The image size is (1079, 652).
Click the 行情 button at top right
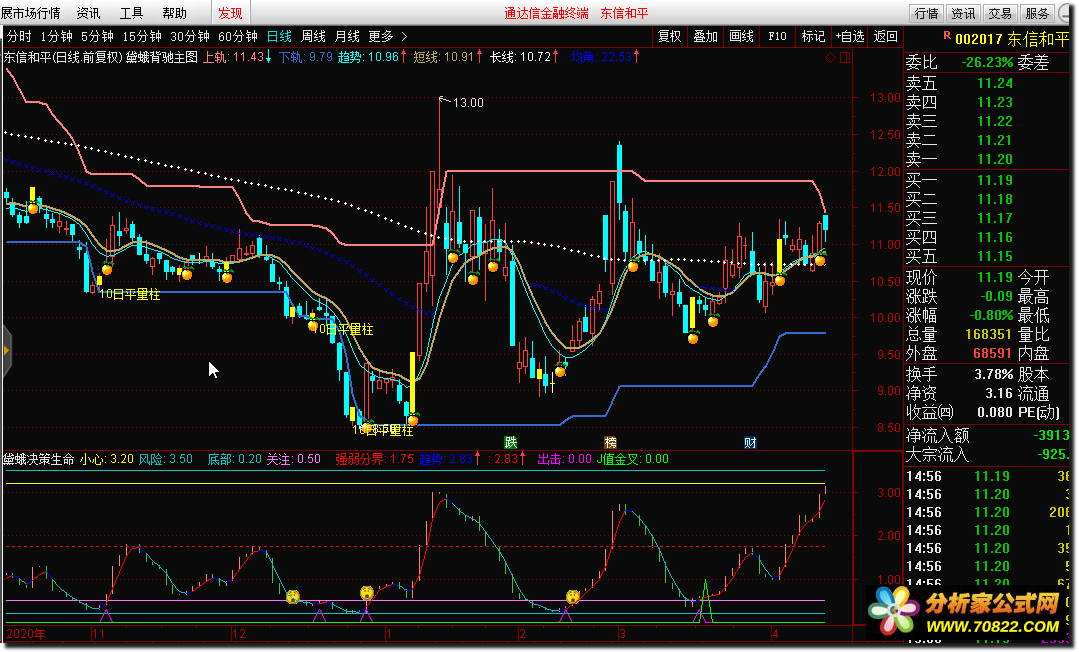point(926,13)
